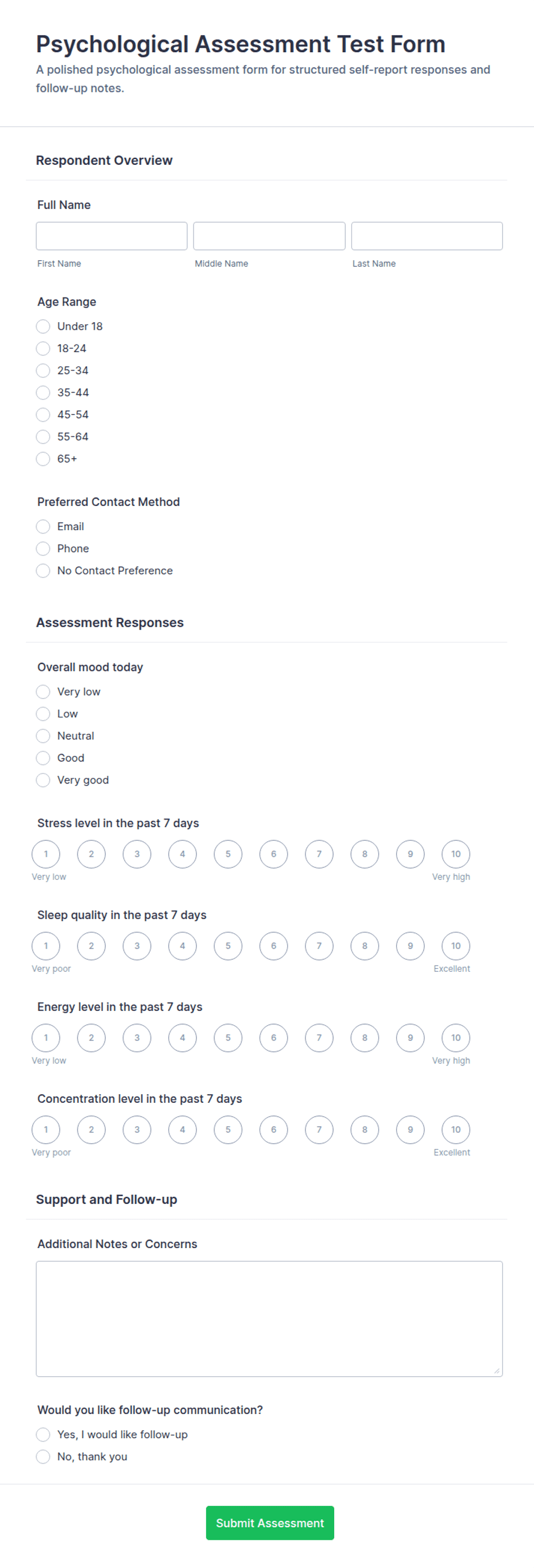Set stress level rating to 1
The width and height of the screenshot is (534, 1568).
point(45,853)
